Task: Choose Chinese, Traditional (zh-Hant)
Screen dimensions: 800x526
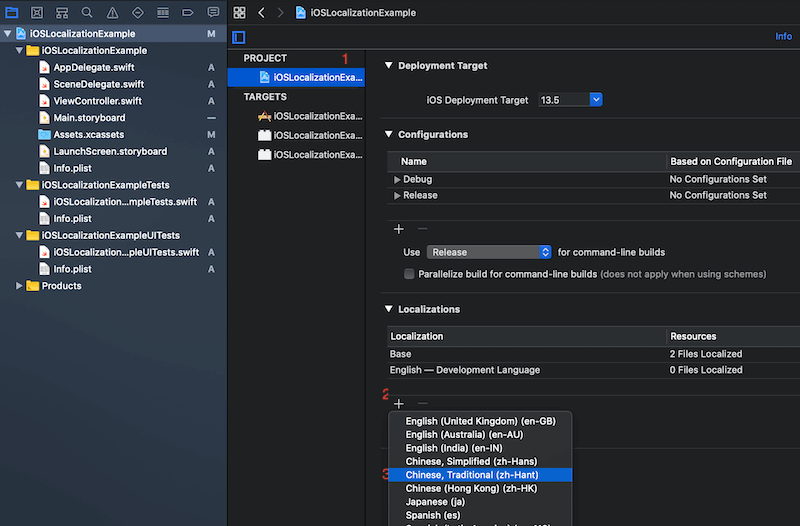Action: pyautogui.click(x=480, y=475)
